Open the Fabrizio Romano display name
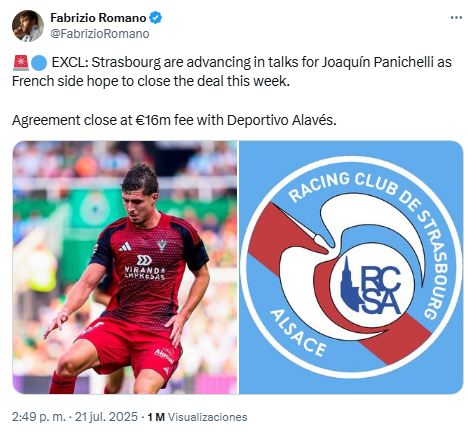 click(x=98, y=18)
